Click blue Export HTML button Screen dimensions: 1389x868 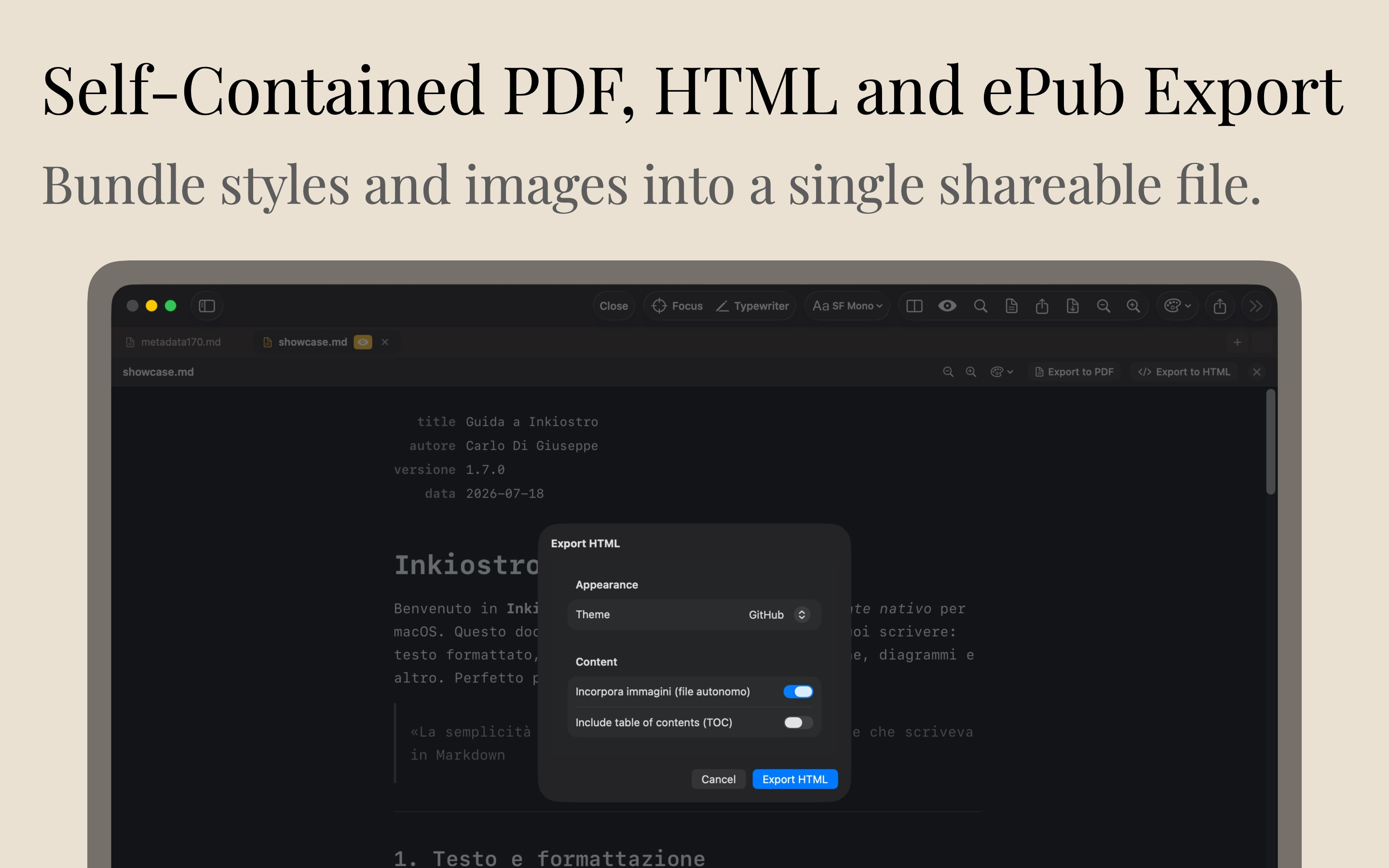(795, 780)
